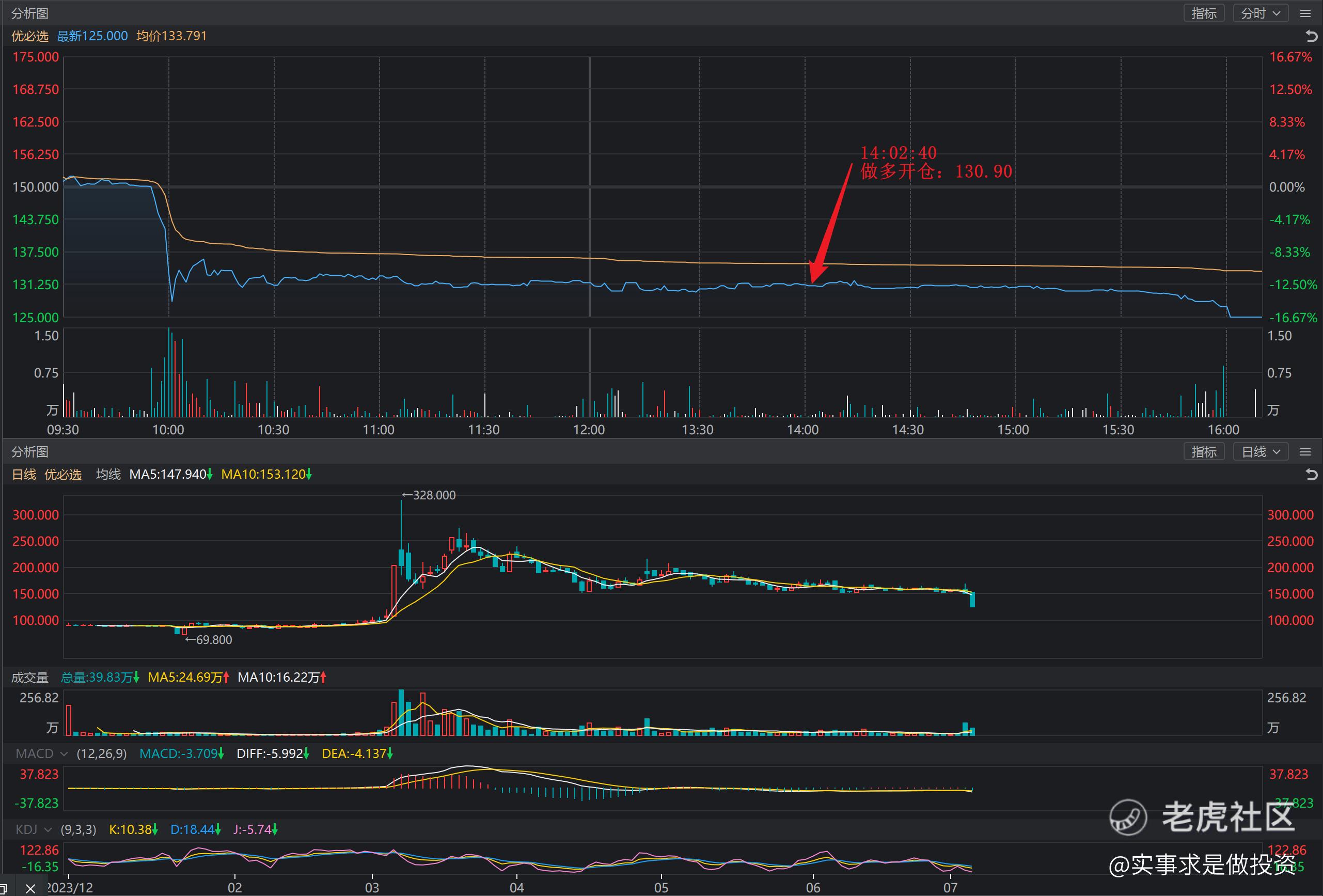Click the 成交量 volume panel label
This screenshot has height=896, width=1323.
coord(29,678)
